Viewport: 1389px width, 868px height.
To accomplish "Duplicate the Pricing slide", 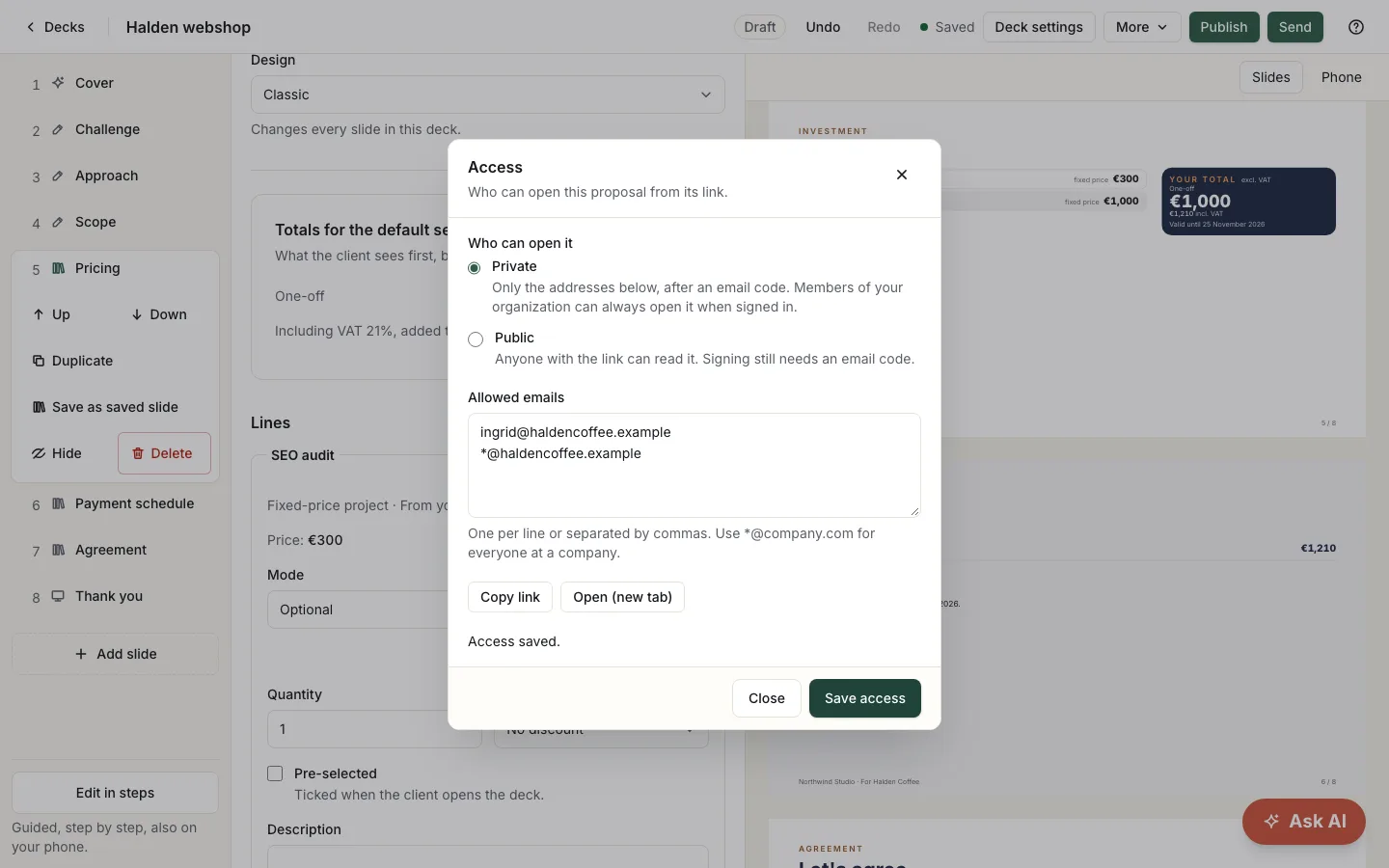I will pos(72,361).
